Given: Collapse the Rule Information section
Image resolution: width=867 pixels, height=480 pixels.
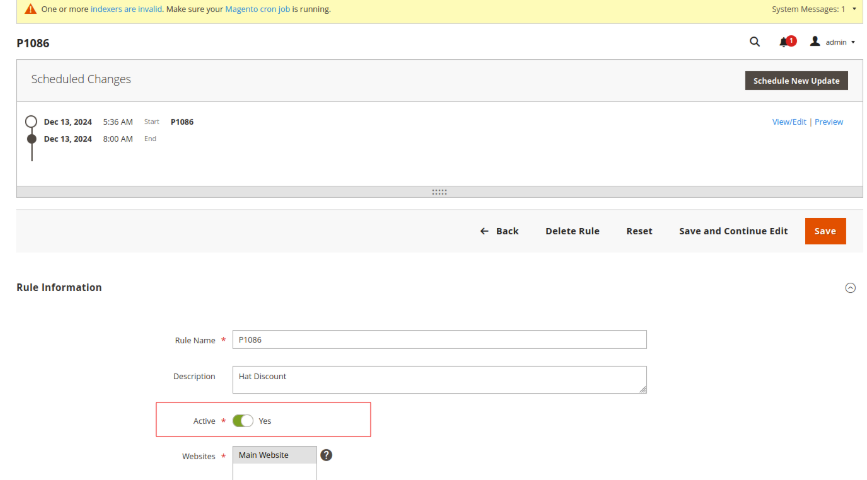Looking at the screenshot, I should pos(850,288).
